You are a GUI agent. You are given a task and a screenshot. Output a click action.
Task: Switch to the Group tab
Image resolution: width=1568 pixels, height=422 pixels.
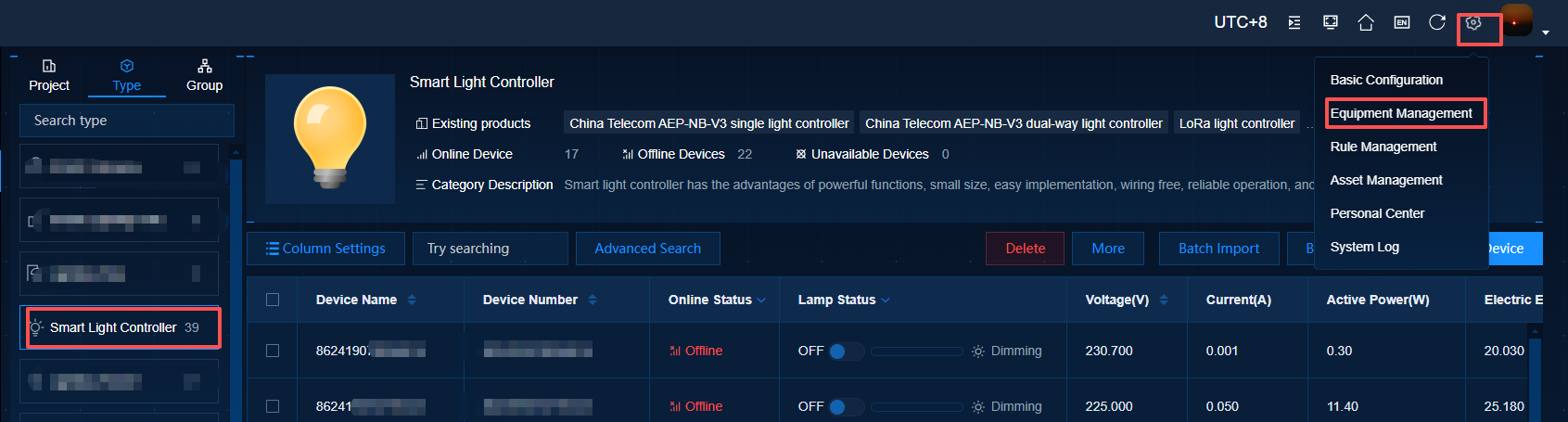[204, 76]
